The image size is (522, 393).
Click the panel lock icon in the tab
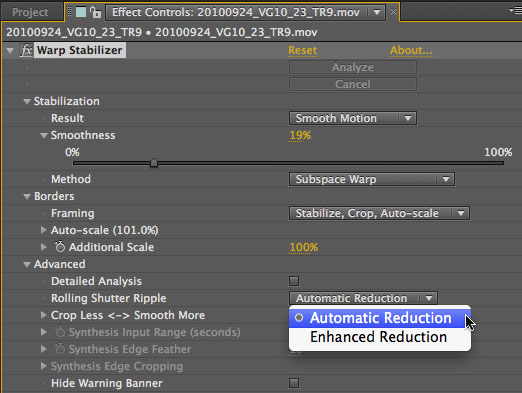(96, 12)
